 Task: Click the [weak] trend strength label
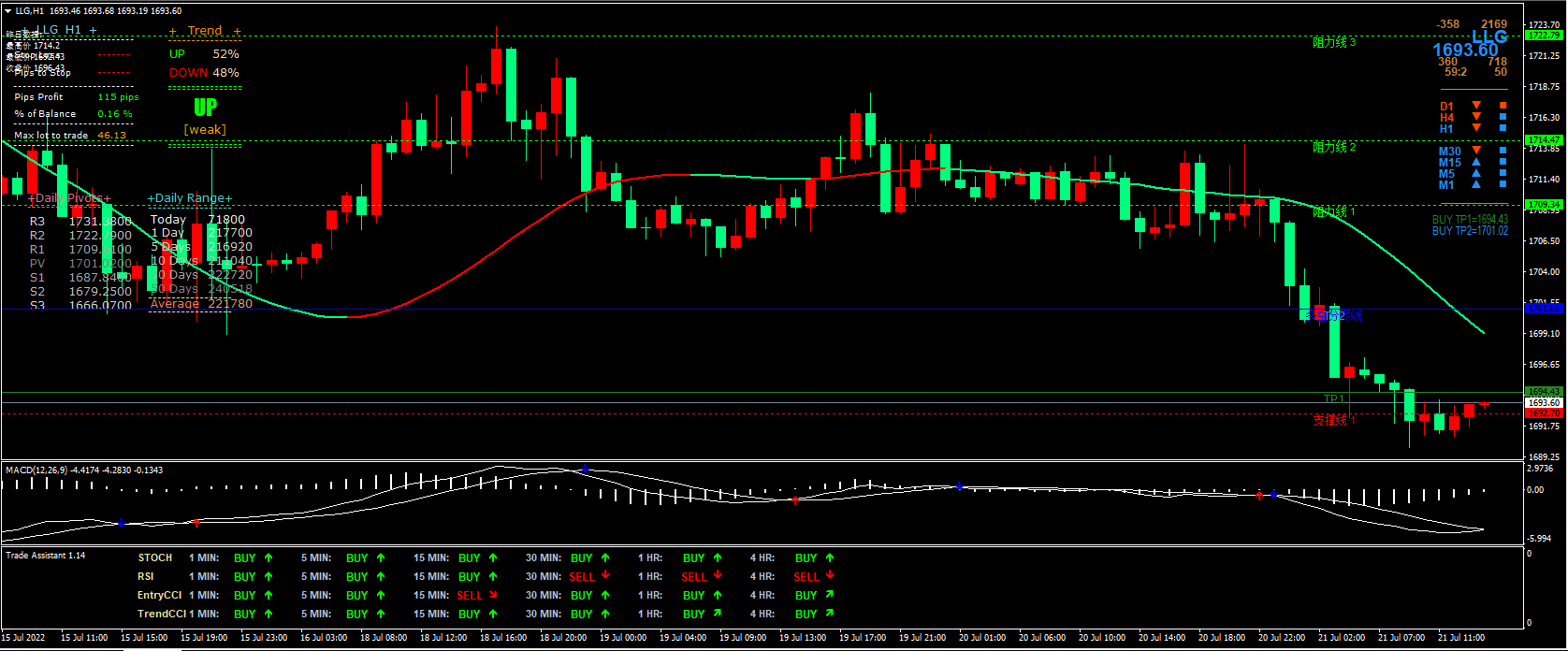pos(205,129)
